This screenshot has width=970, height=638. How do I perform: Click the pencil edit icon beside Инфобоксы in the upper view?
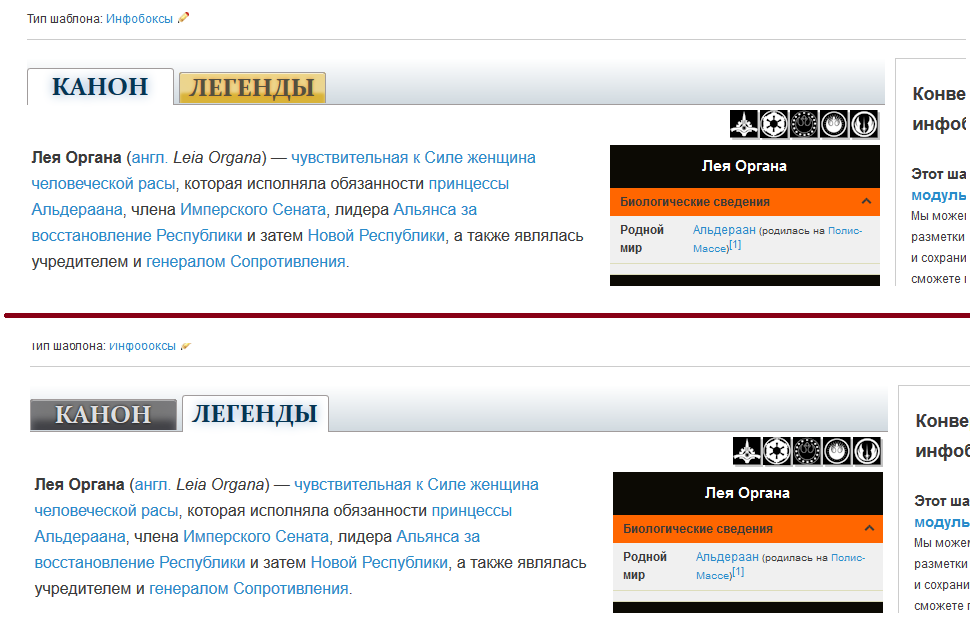183,18
